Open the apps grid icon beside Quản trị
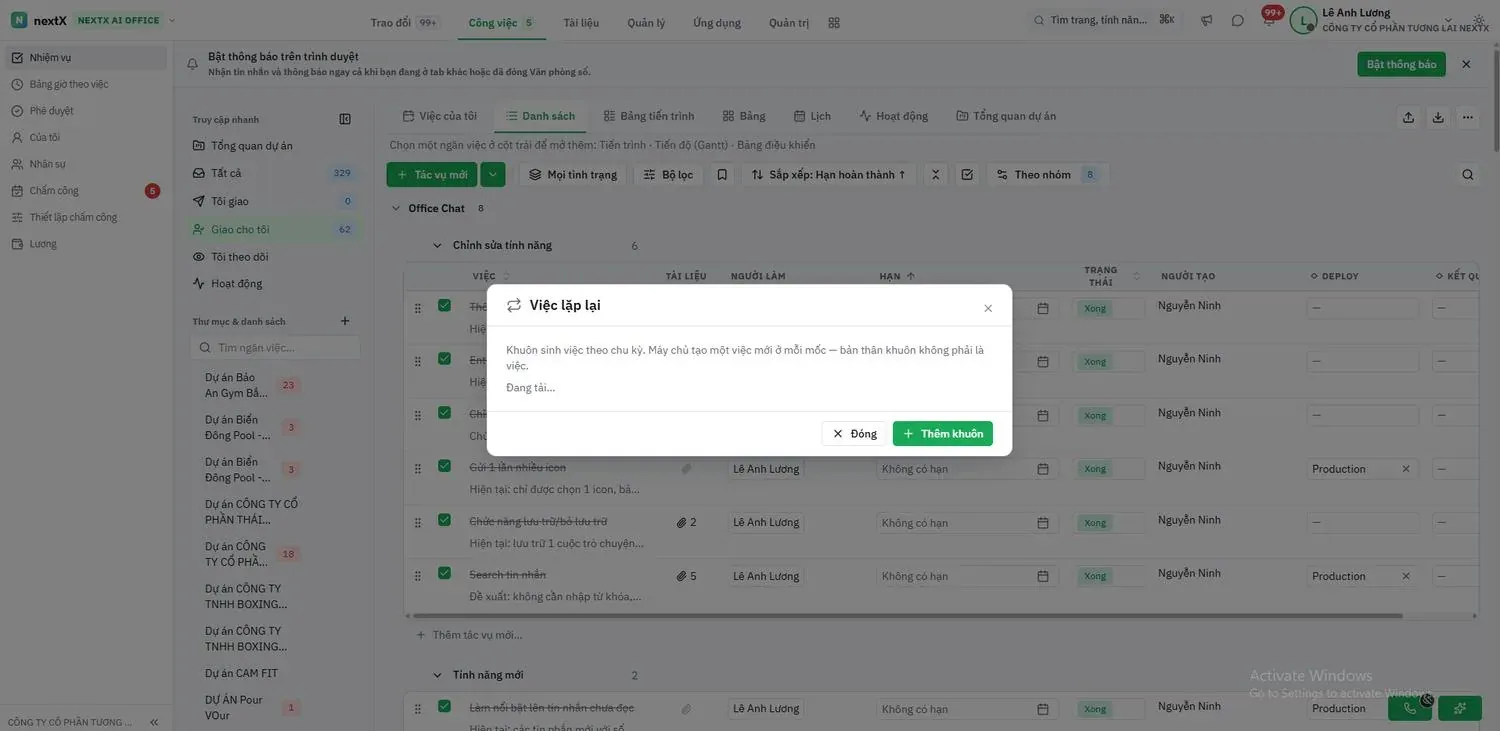The image size is (1500, 731). [x=834, y=22]
